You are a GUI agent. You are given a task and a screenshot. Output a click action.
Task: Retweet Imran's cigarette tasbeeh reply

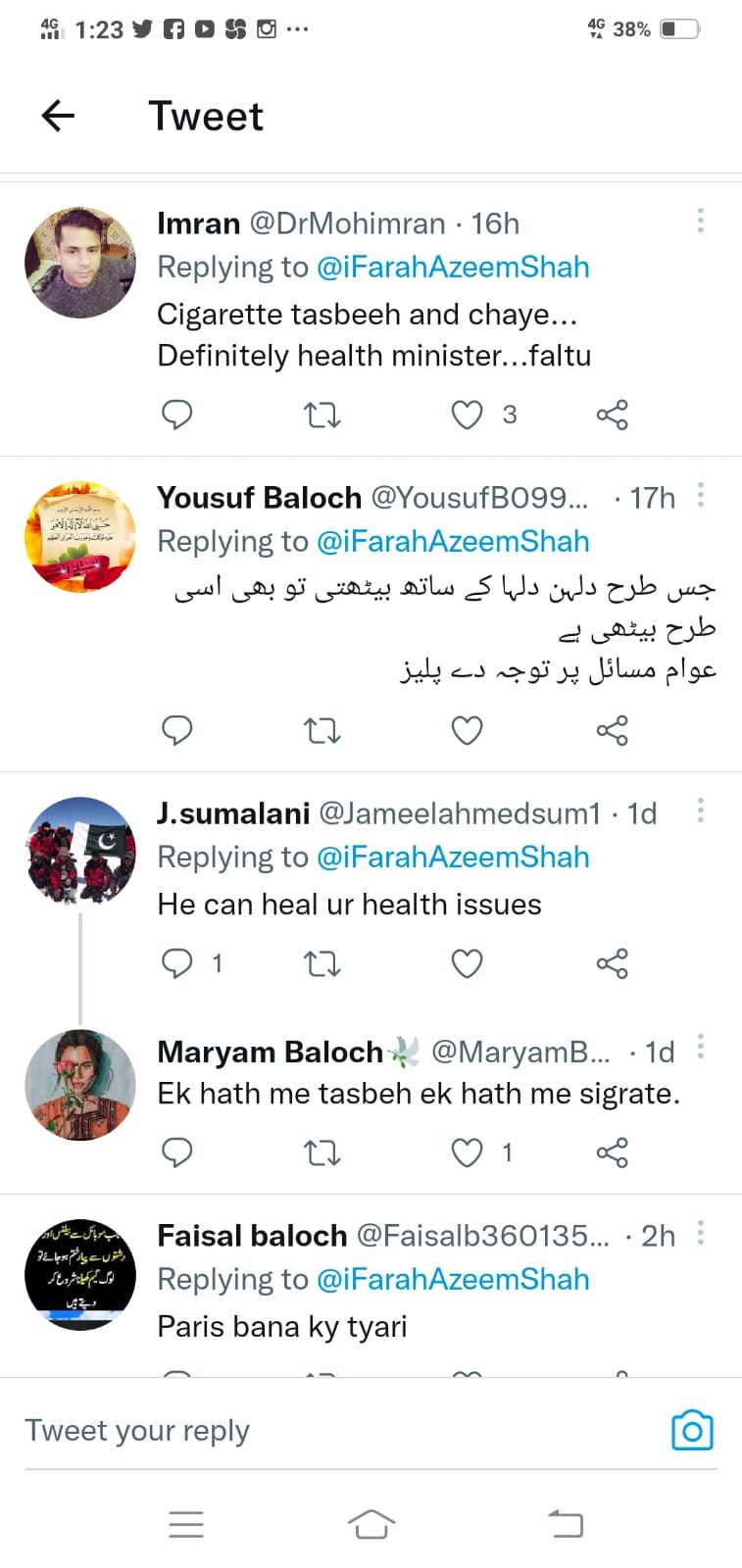[322, 415]
